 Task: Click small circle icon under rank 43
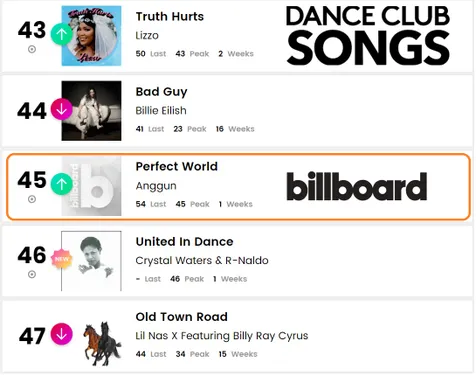click(32, 49)
